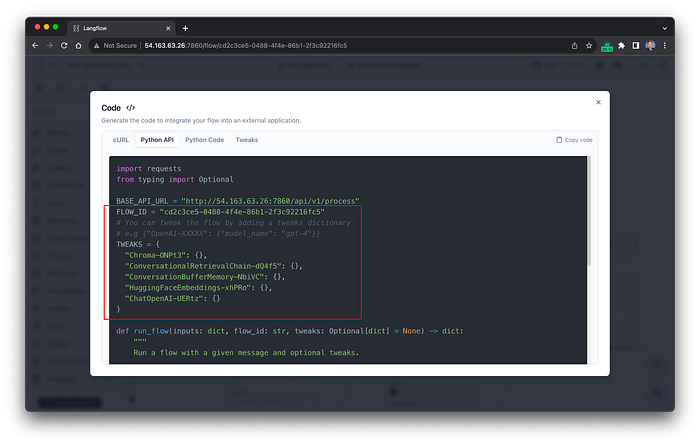Click the code icon beside Code title
This screenshot has width=700, height=445.
coord(130,108)
